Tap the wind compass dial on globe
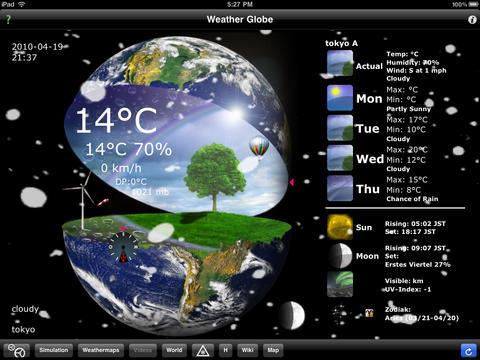The height and width of the screenshot is (360, 480). pyautogui.click(x=123, y=248)
